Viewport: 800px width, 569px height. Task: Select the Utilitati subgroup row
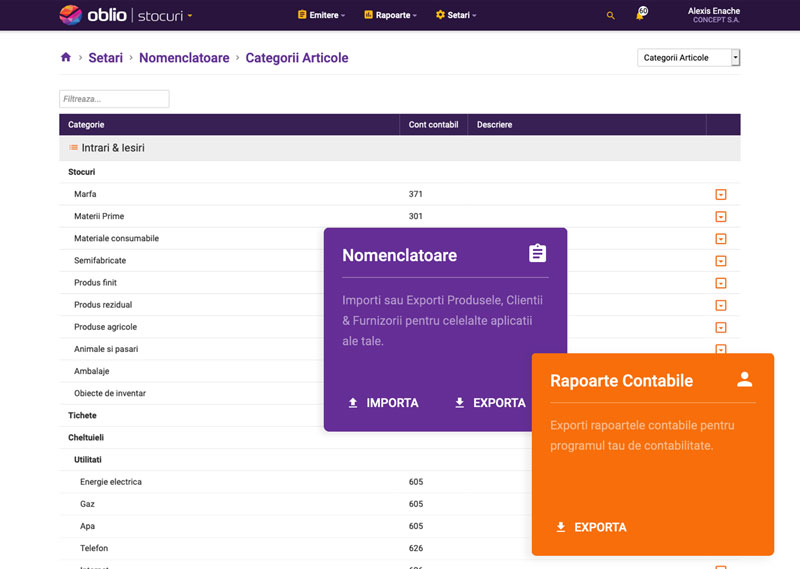pyautogui.click(x=295, y=459)
